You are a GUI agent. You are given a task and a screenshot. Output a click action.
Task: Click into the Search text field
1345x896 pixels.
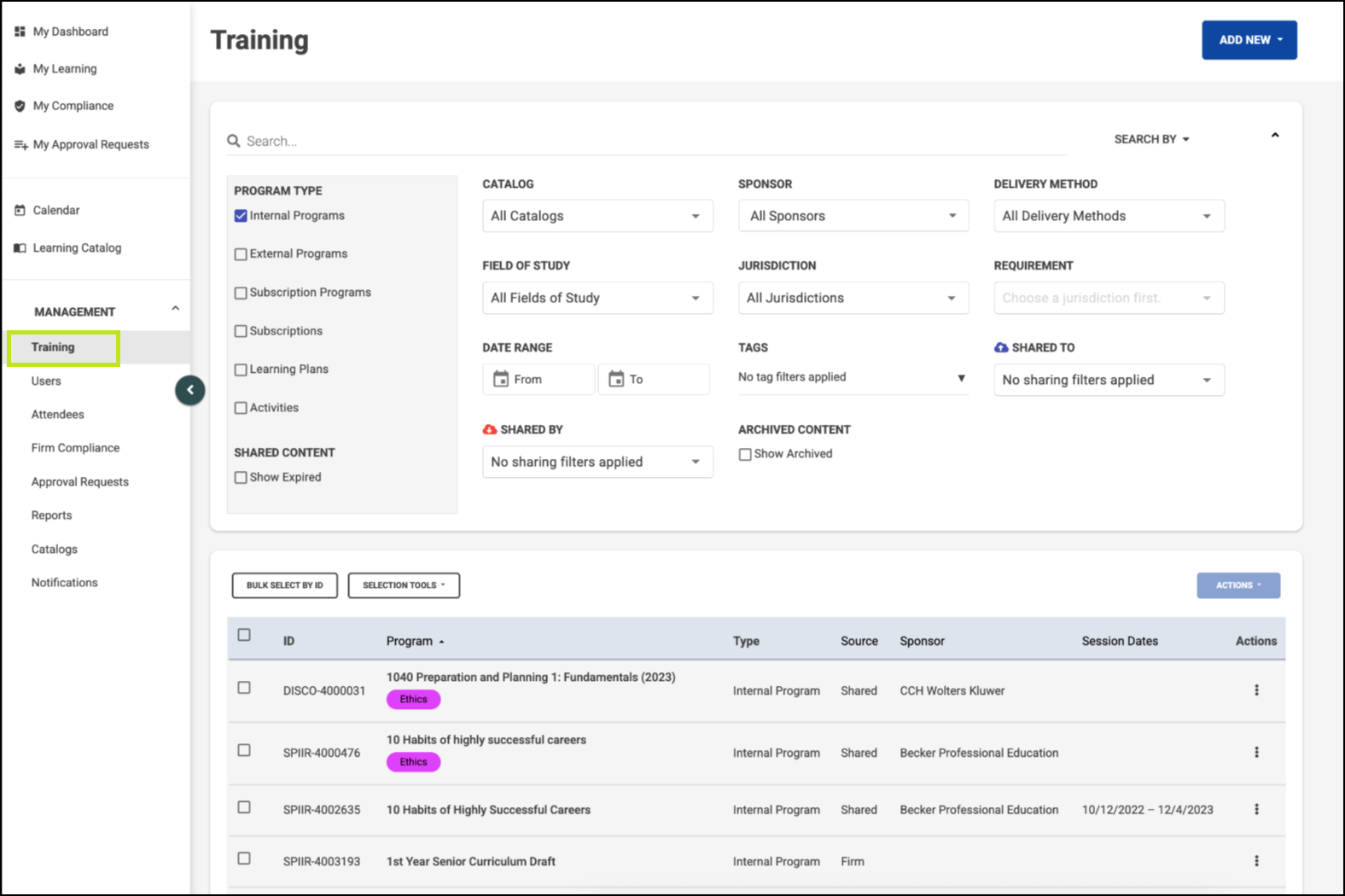coord(649,142)
